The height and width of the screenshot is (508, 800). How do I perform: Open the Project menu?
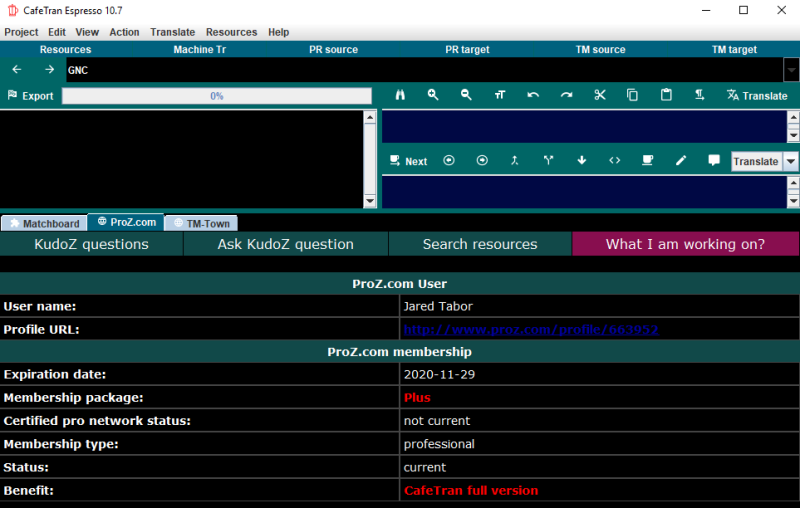[21, 32]
